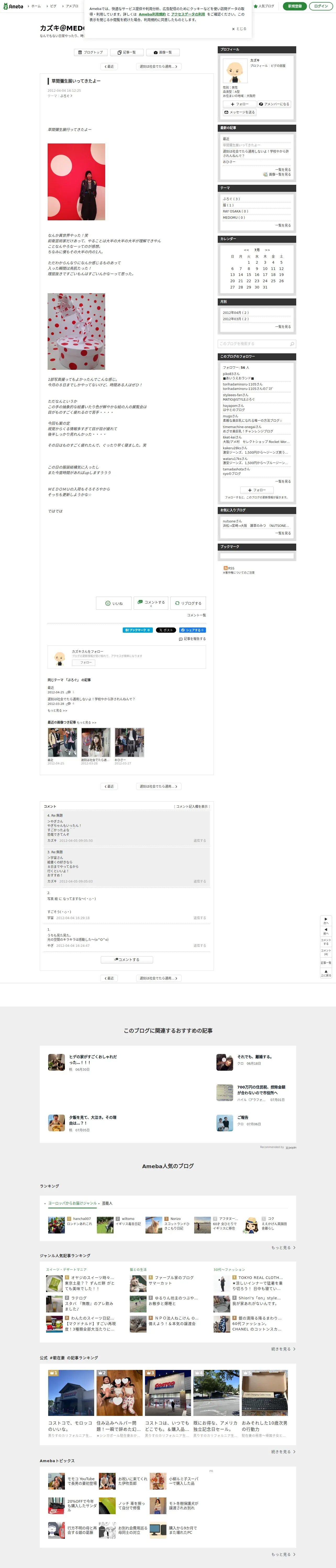
Task: Click the B!ブックマーク button
Action: (138, 630)
